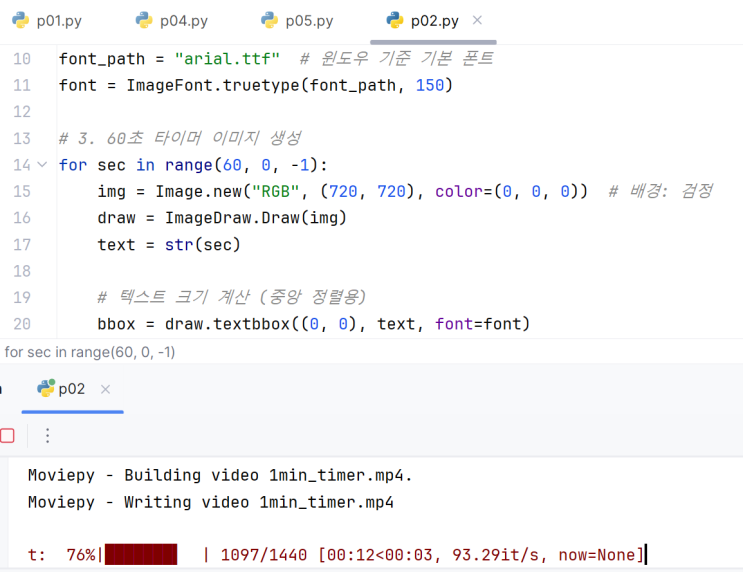
Task: Click '93.29it/s' rate in console output
Action: [495, 555]
